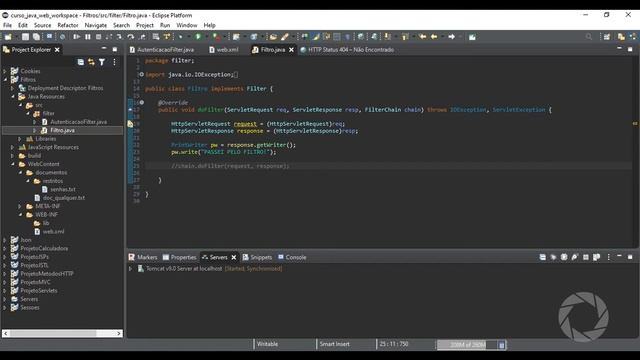Toggle the breakpoint marker at line 19
Viewport: 640px width, 360px height.
130,124
